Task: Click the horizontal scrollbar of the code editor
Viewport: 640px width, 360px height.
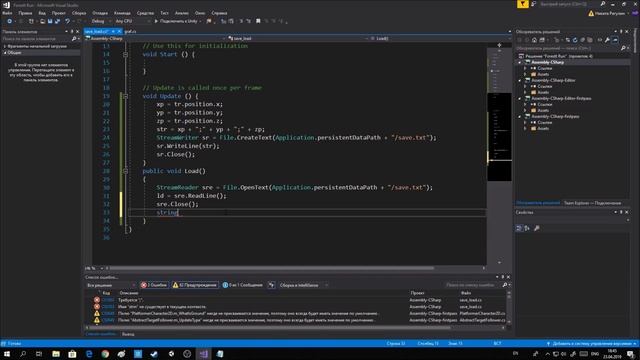Action: (x=271, y=268)
